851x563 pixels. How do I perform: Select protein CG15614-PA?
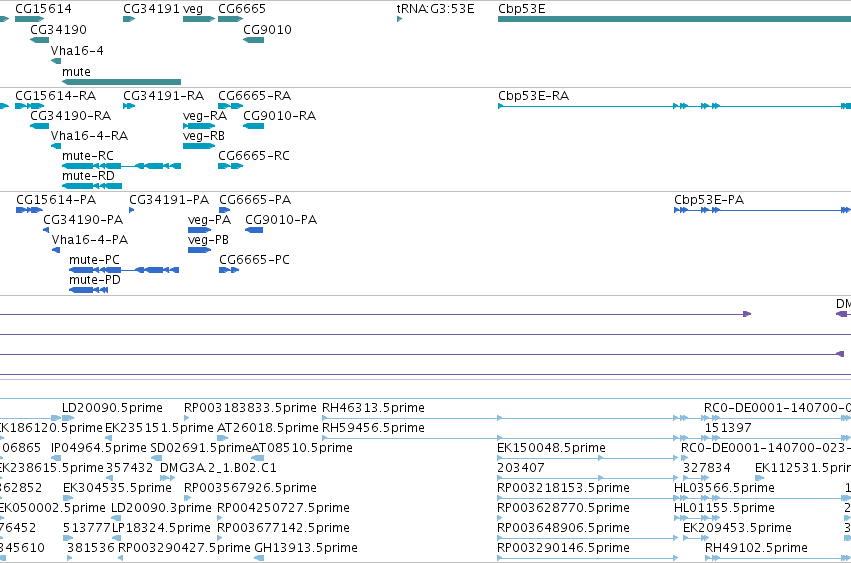click(x=56, y=200)
